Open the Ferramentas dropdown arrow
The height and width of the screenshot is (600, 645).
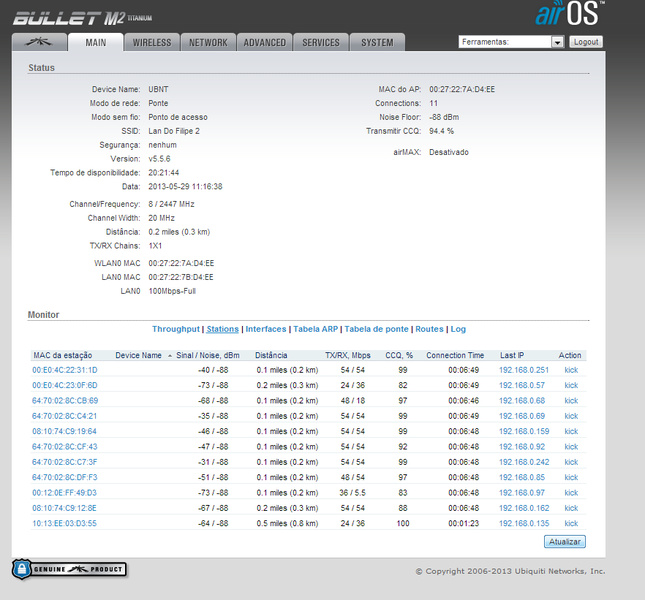coord(557,42)
